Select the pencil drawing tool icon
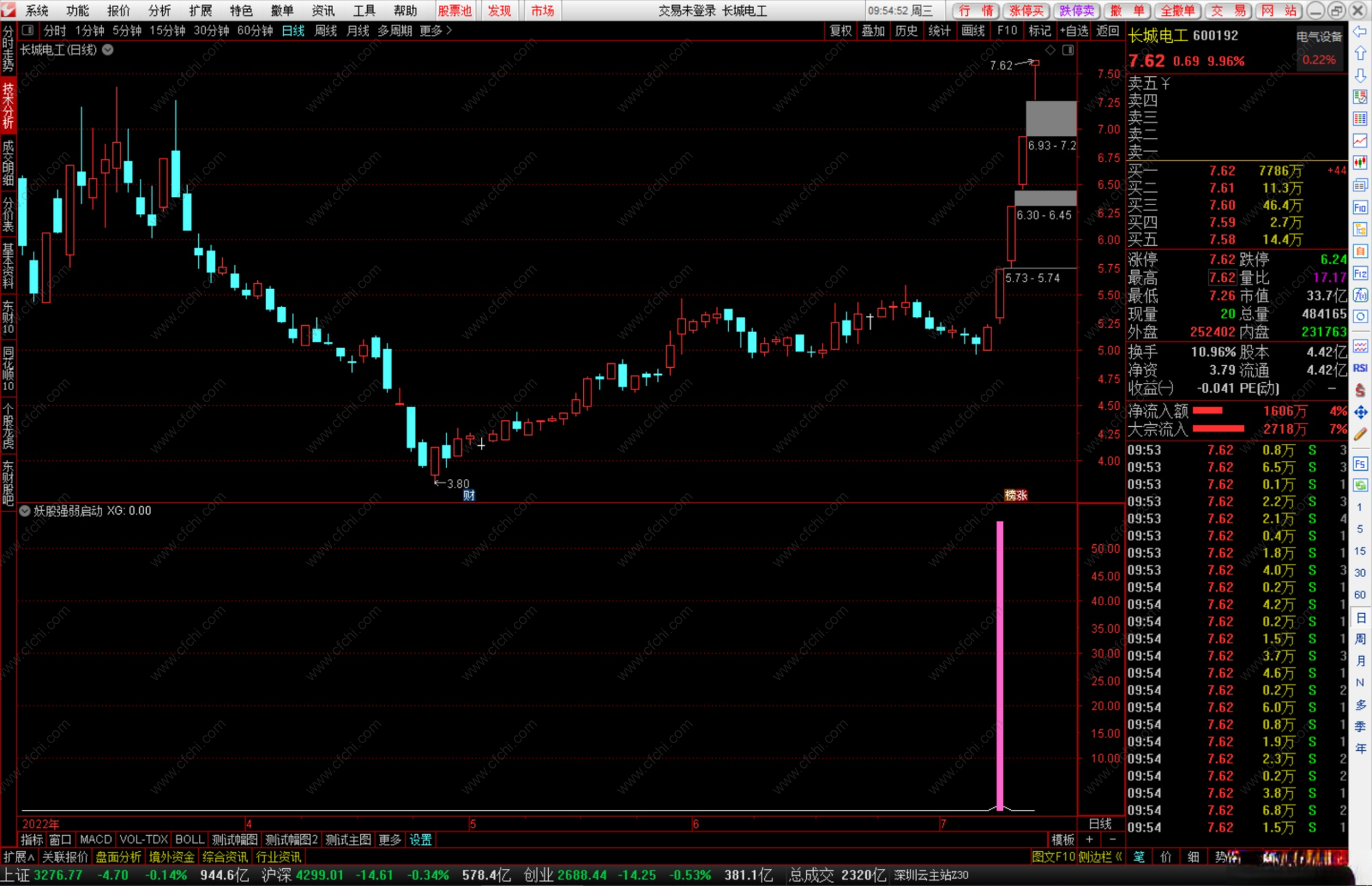Image resolution: width=1372 pixels, height=886 pixels. pyautogui.click(x=1360, y=434)
